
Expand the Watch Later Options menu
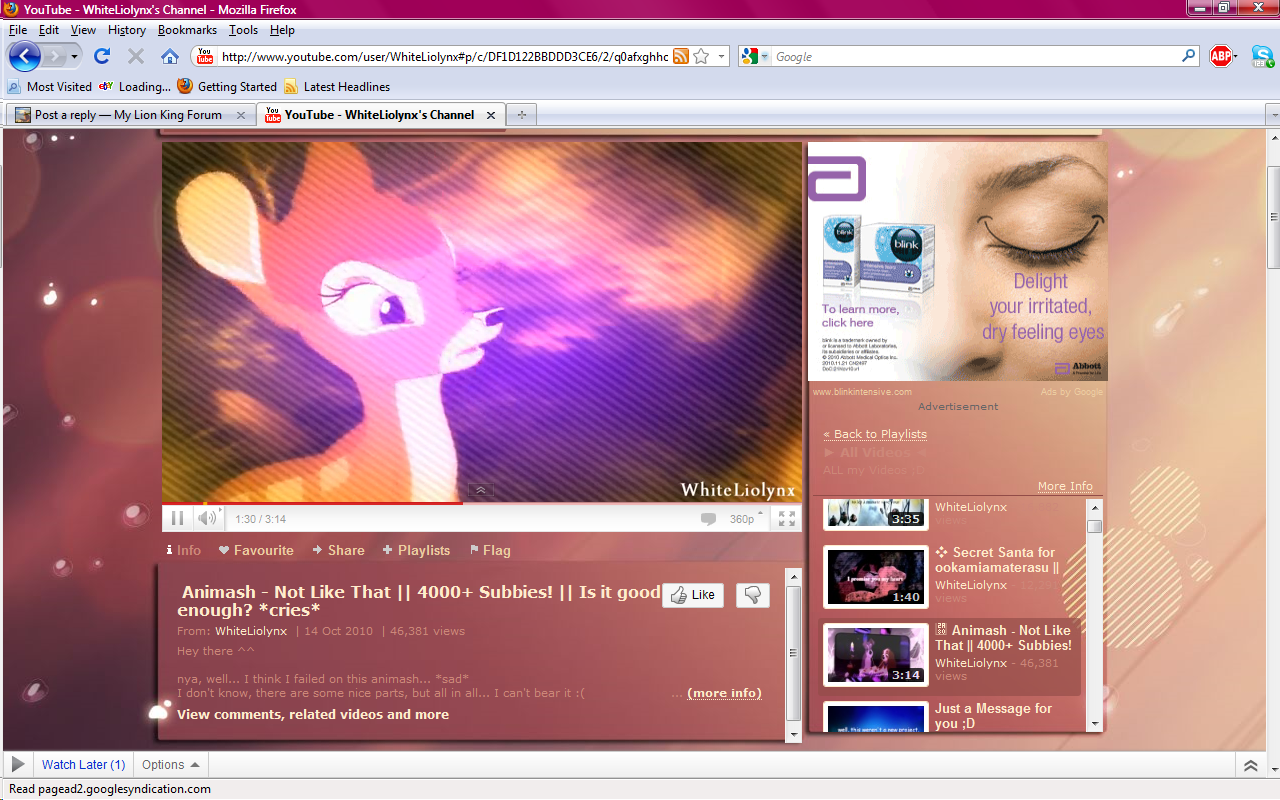(170, 765)
